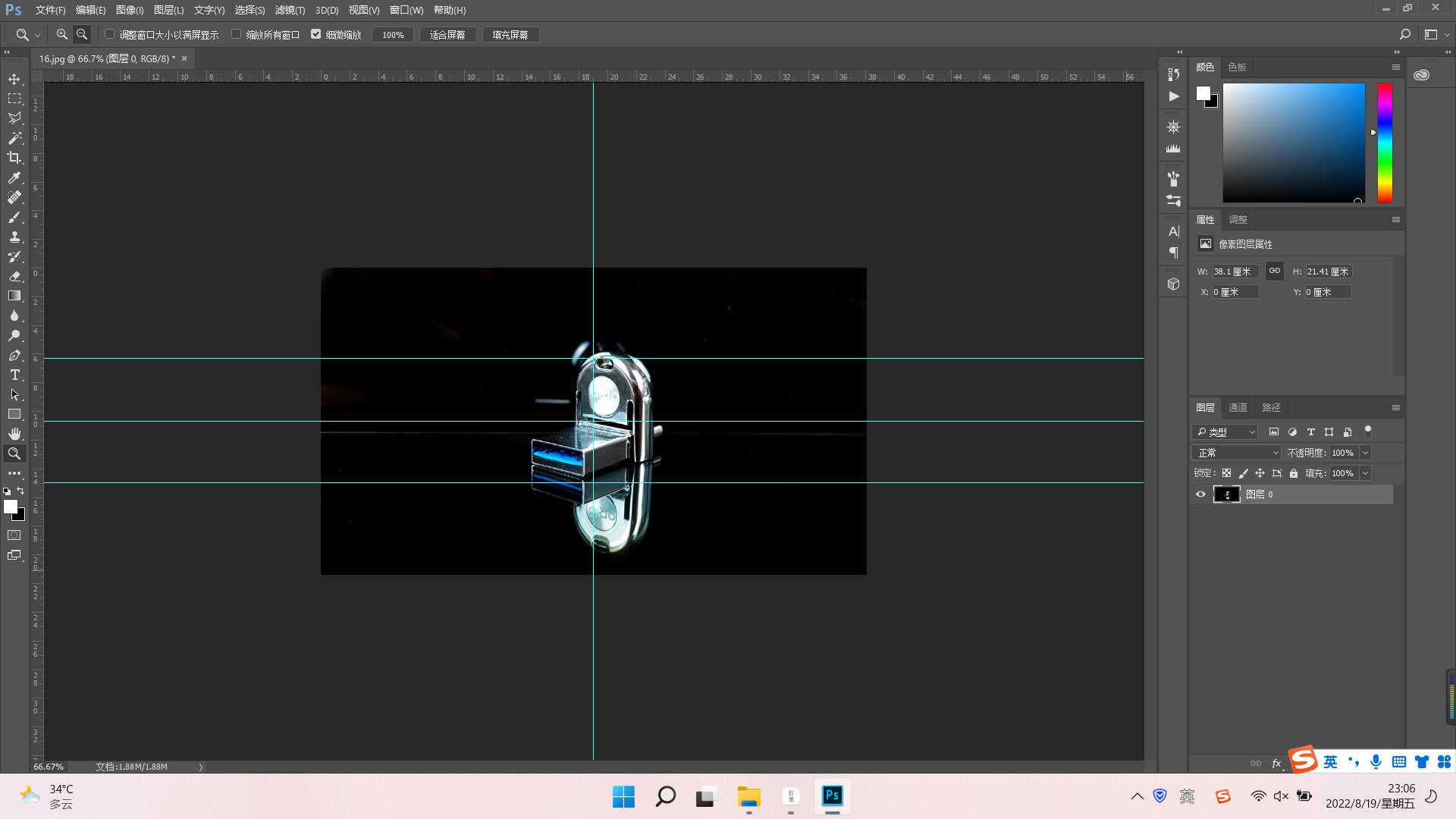The image size is (1456, 819).
Task: Lock all with the padlock icon
Action: tap(1294, 473)
